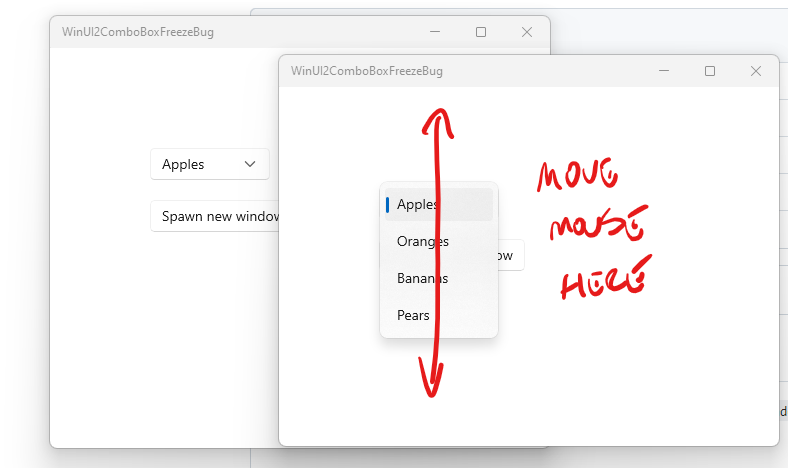Maximize the back WinUI2ComboBoxFreezeBug window
Image resolution: width=788 pixels, height=468 pixels.
(x=481, y=32)
